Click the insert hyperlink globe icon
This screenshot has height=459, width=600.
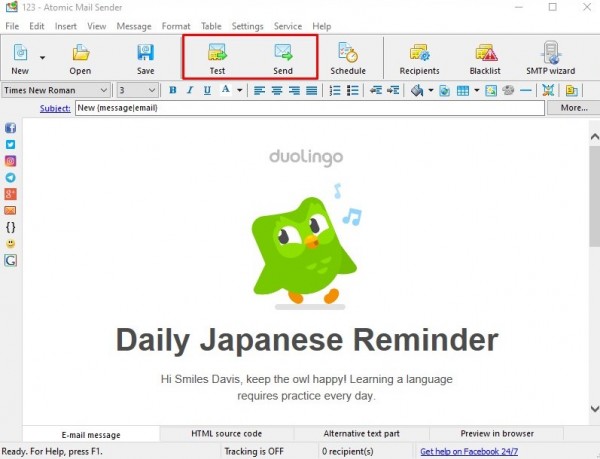(445, 91)
